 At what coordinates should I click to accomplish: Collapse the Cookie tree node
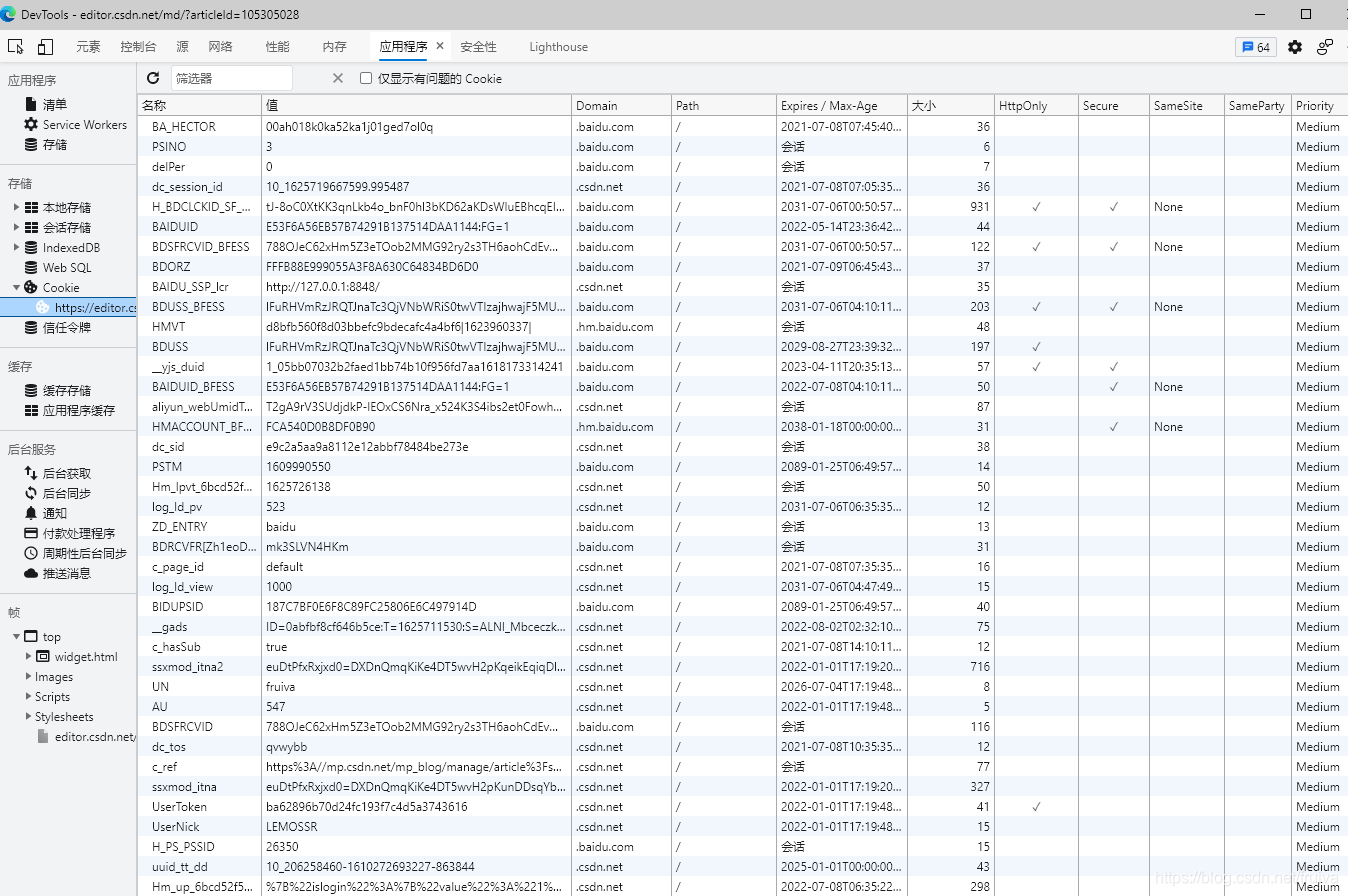point(17,288)
